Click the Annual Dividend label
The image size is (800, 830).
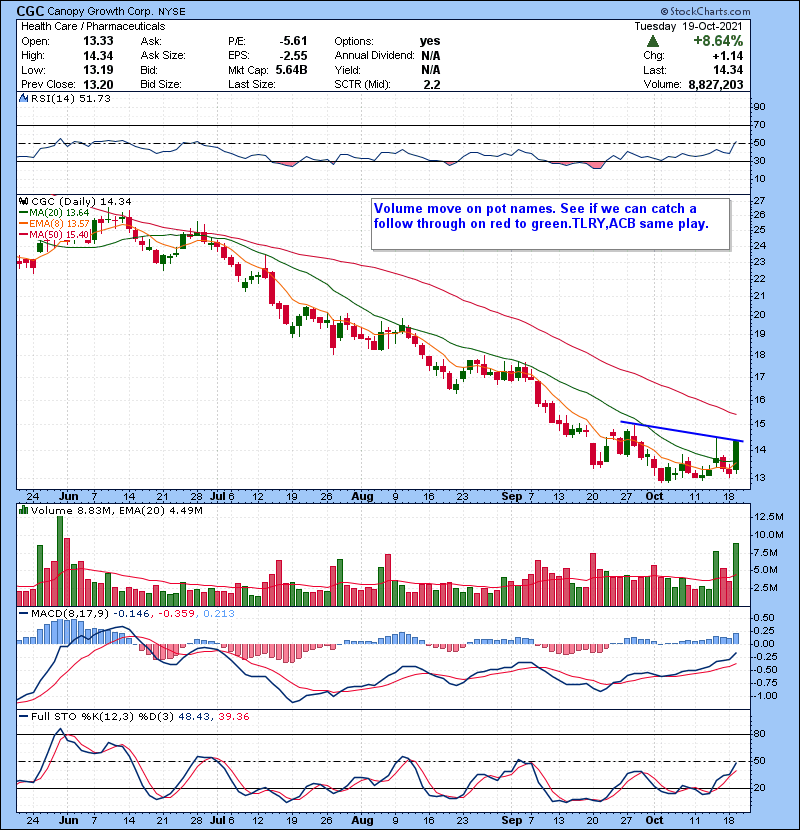click(374, 56)
